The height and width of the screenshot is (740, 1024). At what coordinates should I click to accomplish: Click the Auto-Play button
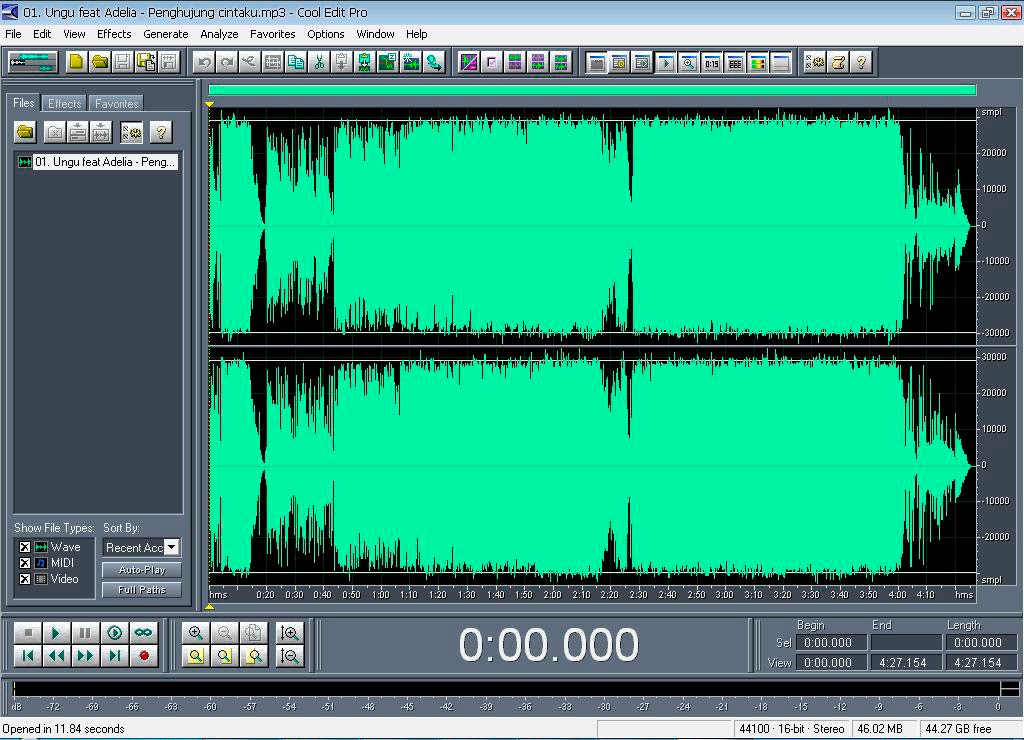click(x=142, y=570)
